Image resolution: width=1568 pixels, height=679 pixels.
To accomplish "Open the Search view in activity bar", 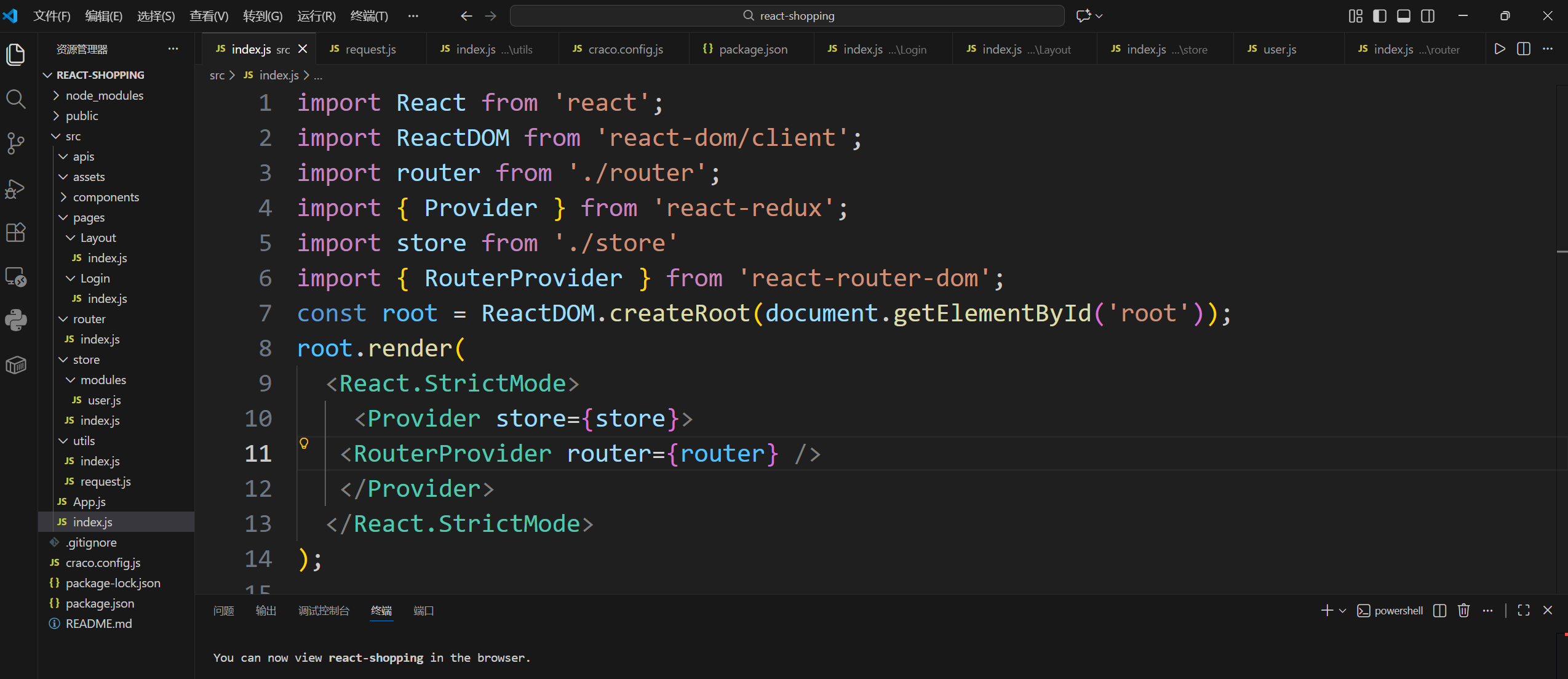I will 15,99.
